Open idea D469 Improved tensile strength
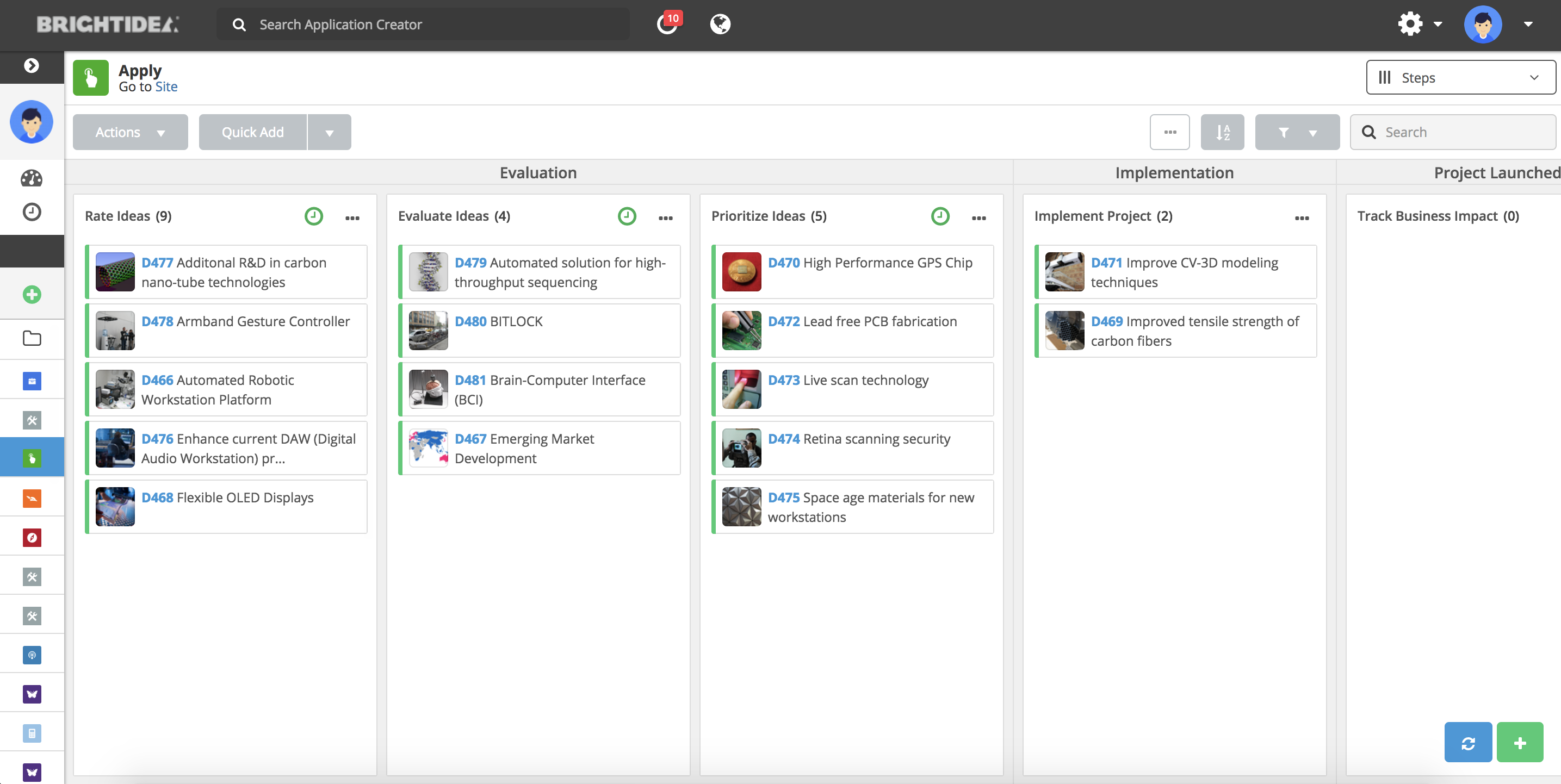 tap(1176, 330)
